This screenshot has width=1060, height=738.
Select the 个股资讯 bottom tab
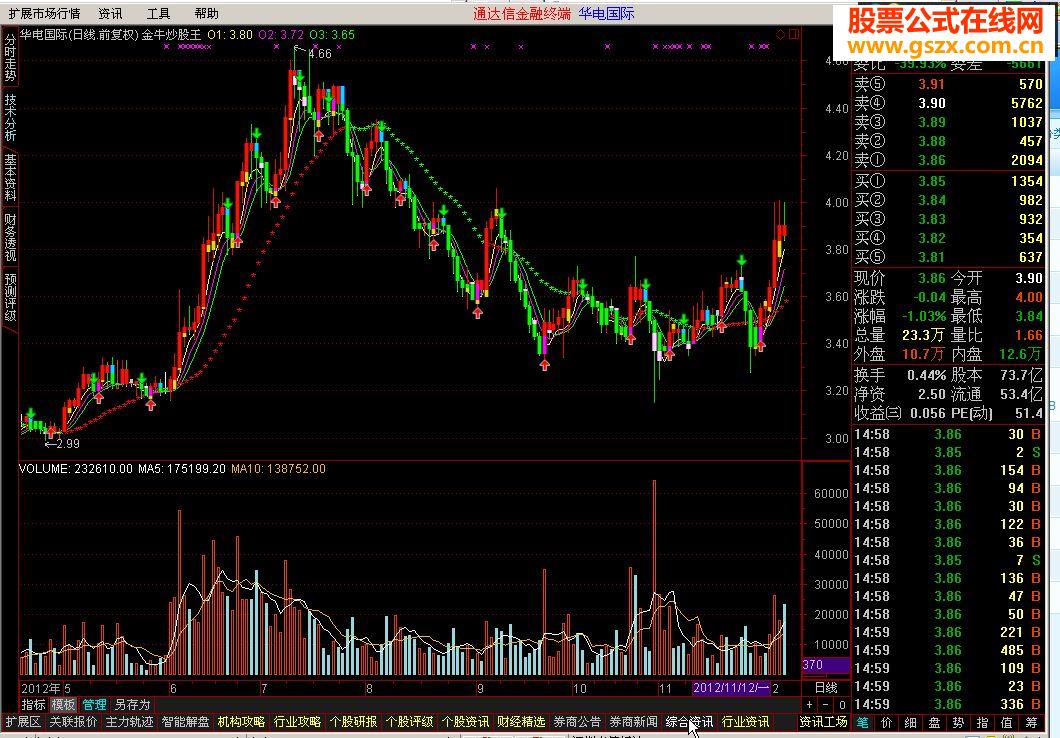(x=466, y=722)
